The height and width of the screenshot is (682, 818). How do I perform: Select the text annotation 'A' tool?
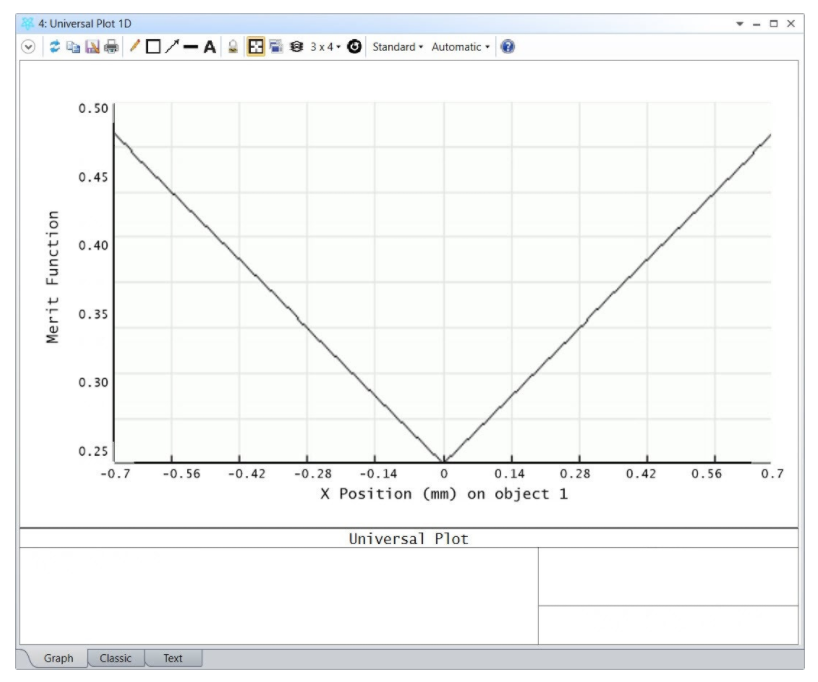pos(210,47)
